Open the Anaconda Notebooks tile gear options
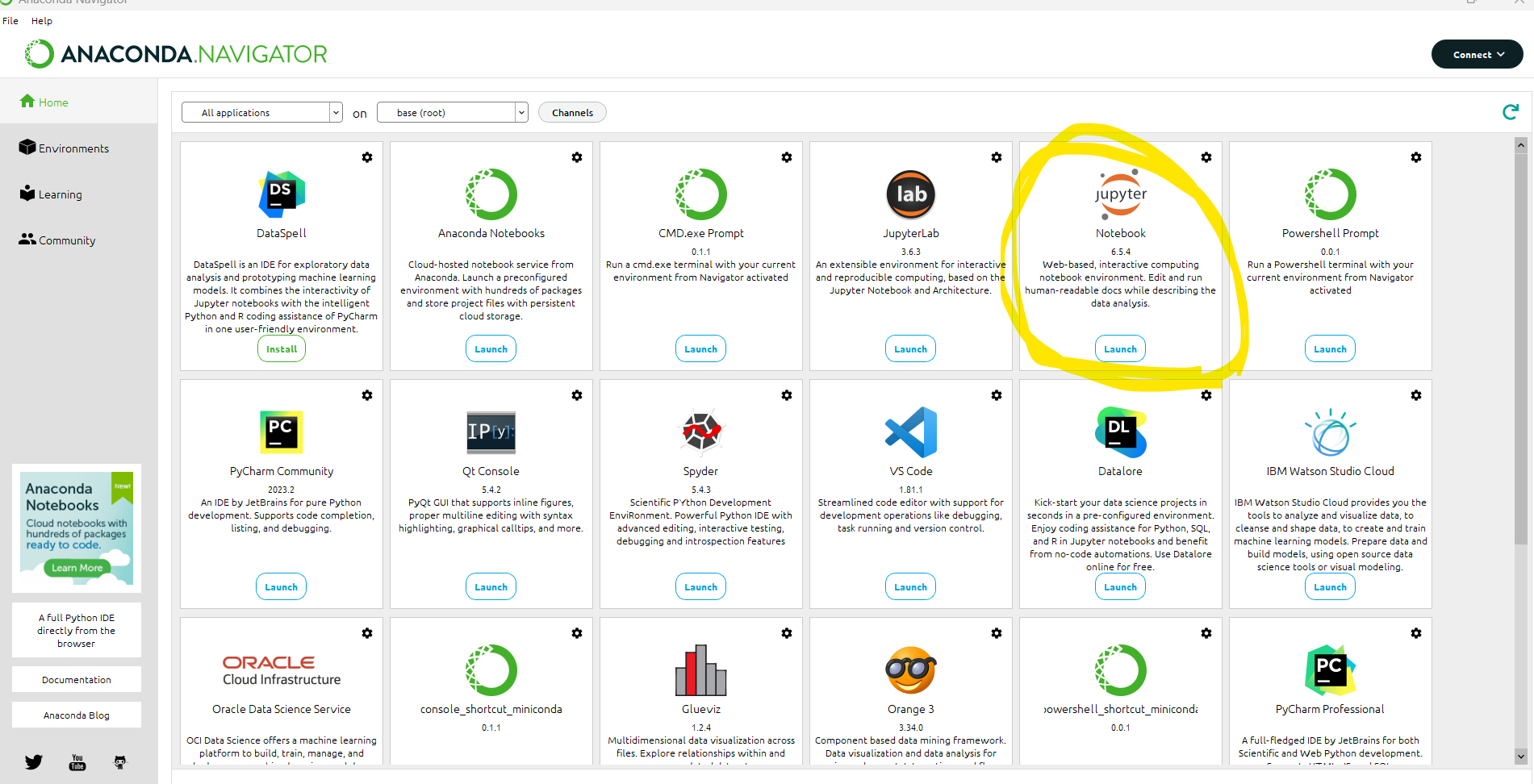This screenshot has width=1534, height=784. pyautogui.click(x=577, y=157)
